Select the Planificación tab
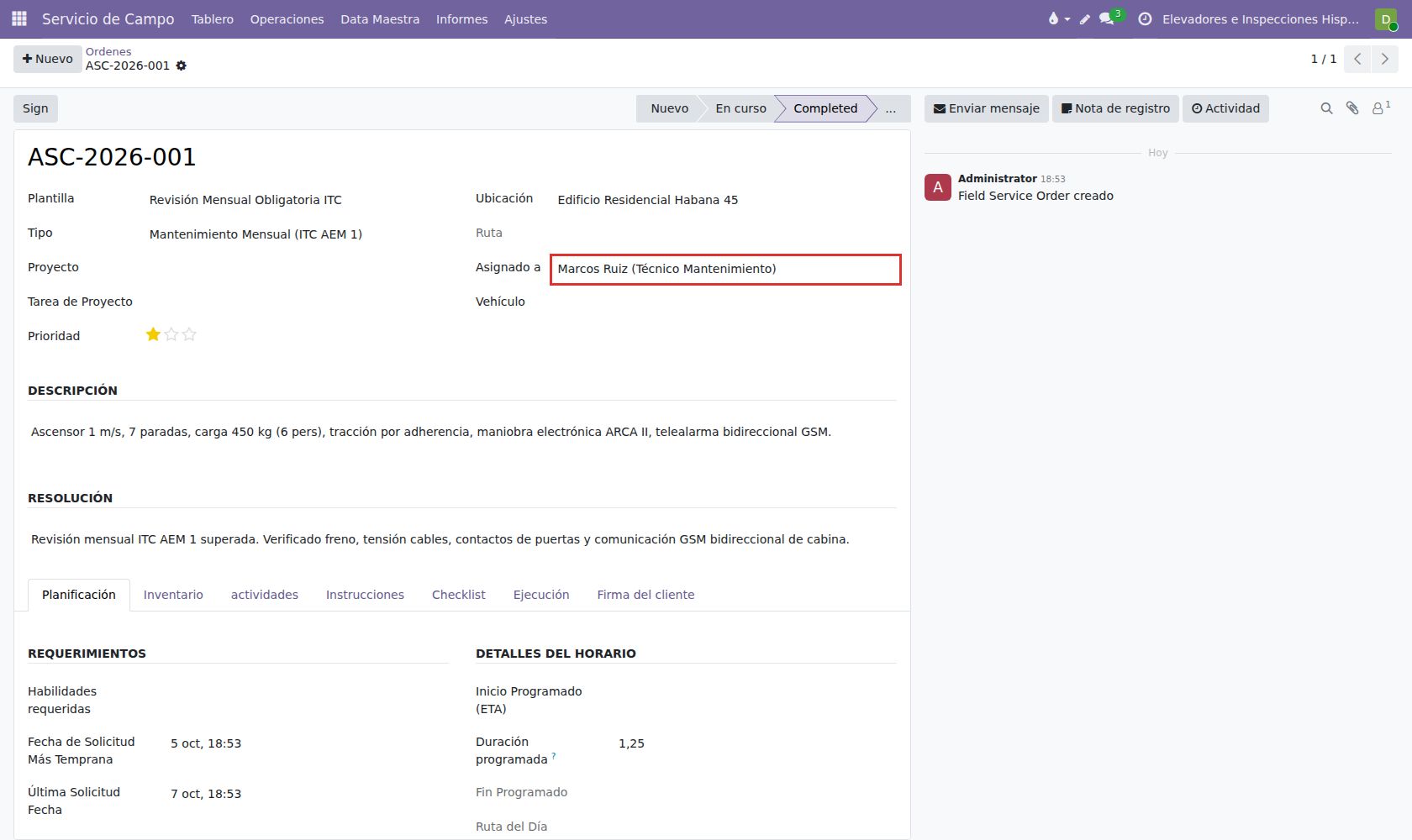The width and height of the screenshot is (1412, 840). pos(79,595)
